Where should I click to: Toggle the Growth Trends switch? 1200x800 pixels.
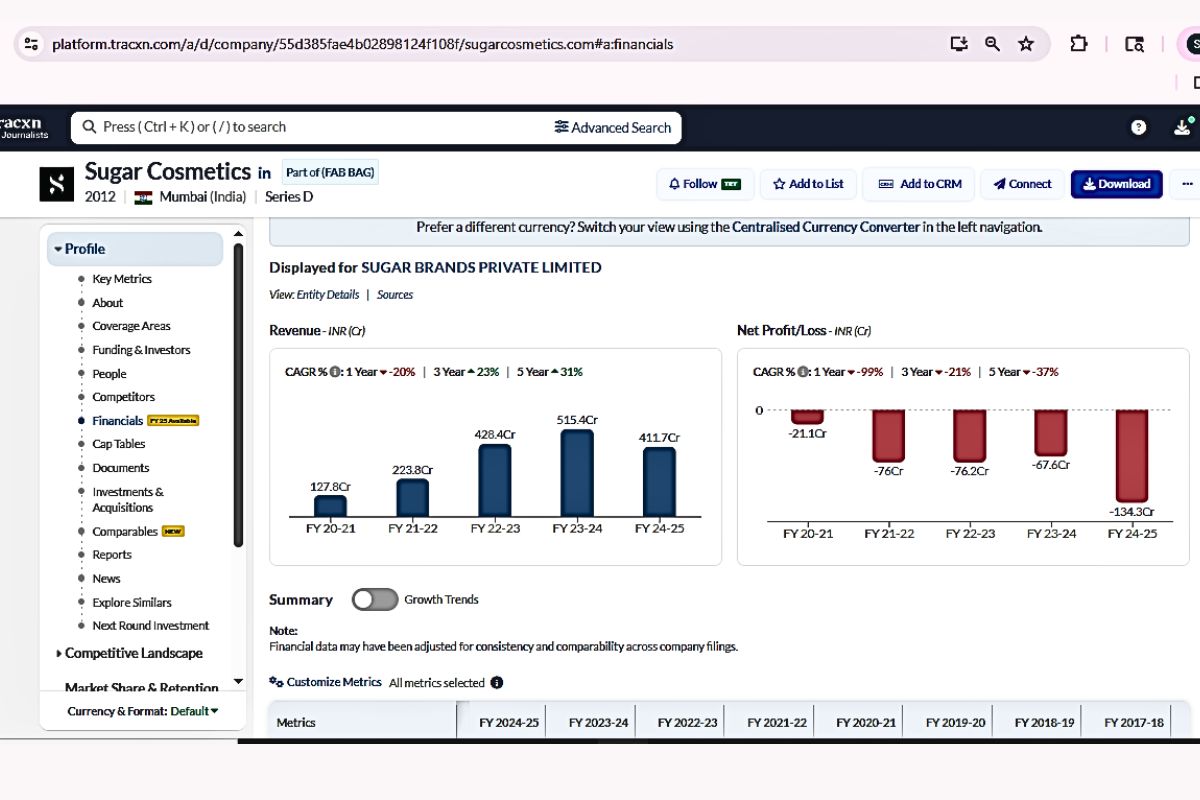pyautogui.click(x=375, y=599)
